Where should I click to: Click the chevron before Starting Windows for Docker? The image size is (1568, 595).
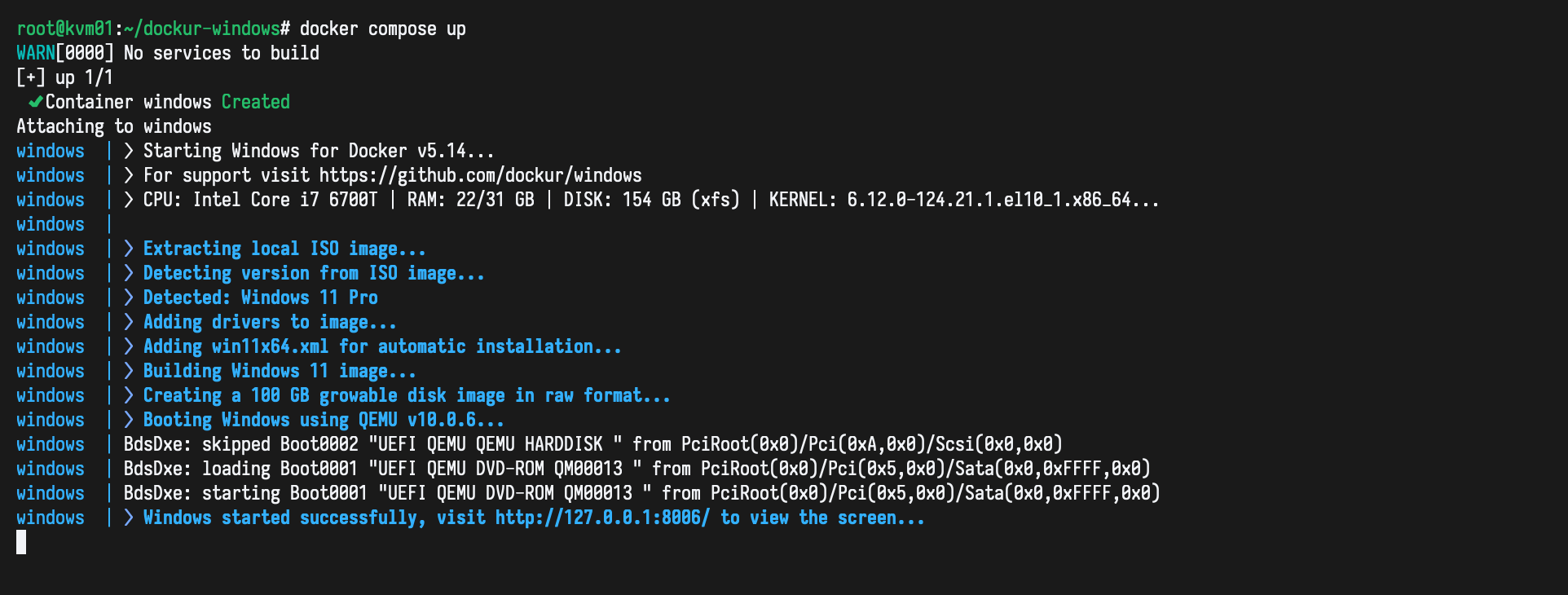(129, 151)
